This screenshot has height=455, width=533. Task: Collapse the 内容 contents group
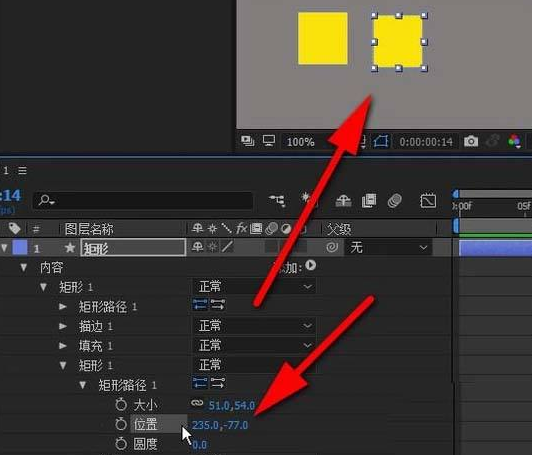point(23,268)
